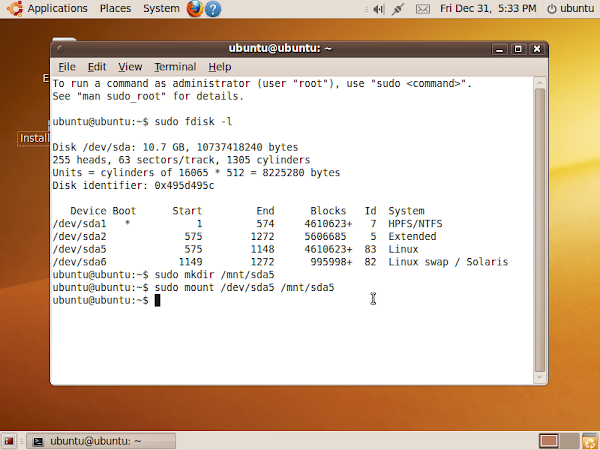Image resolution: width=600 pixels, height=450 pixels.
Task: Minimize the terminal window
Action: pyautogui.click(x=499, y=49)
